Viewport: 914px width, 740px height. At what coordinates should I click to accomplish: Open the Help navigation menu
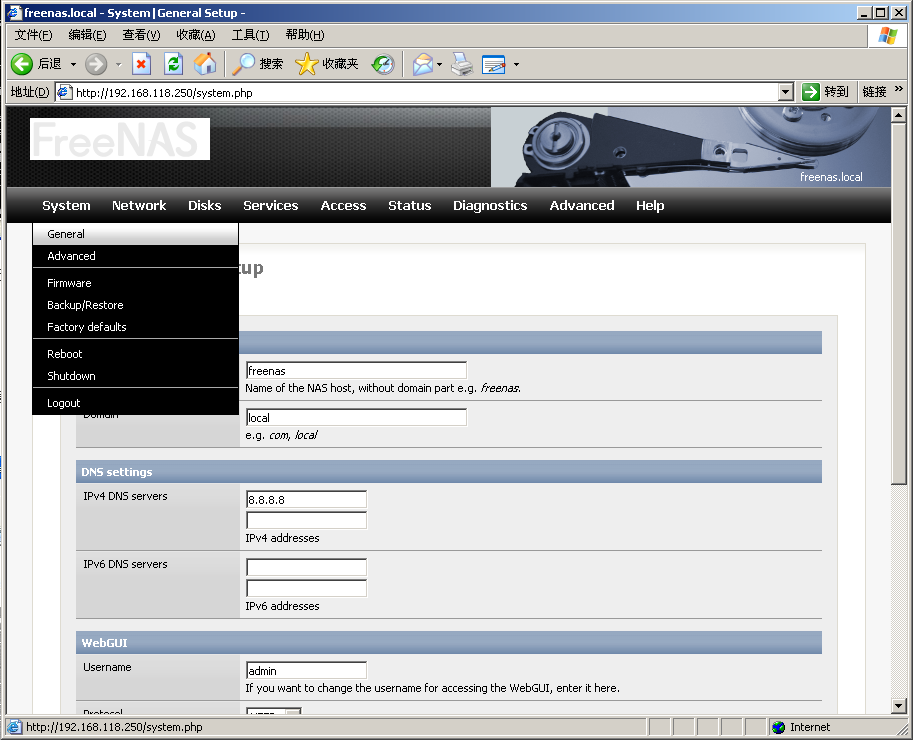point(650,205)
